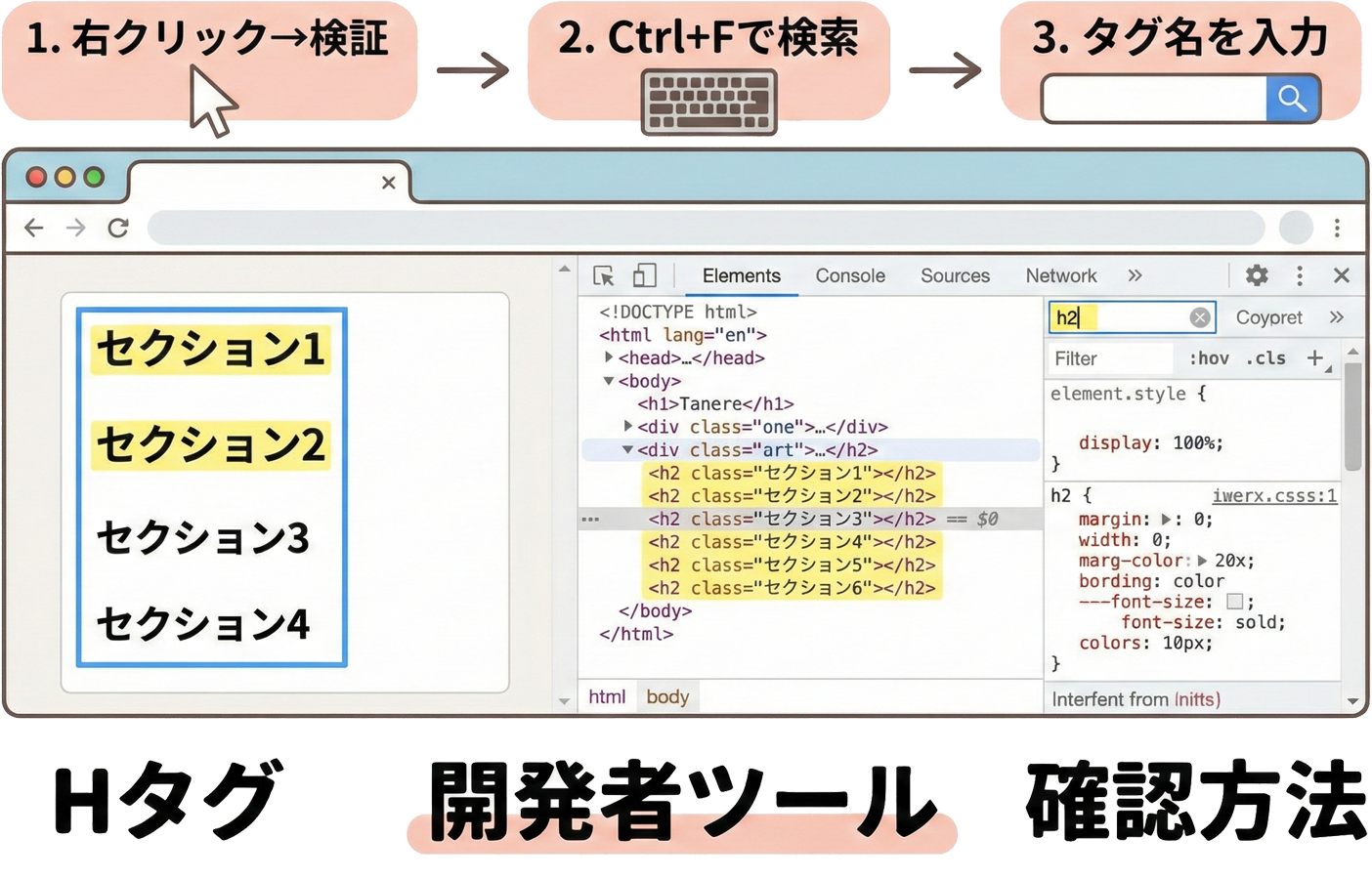The height and width of the screenshot is (879, 1372).
Task: Click inside the Filter input field
Action: pos(1109,358)
